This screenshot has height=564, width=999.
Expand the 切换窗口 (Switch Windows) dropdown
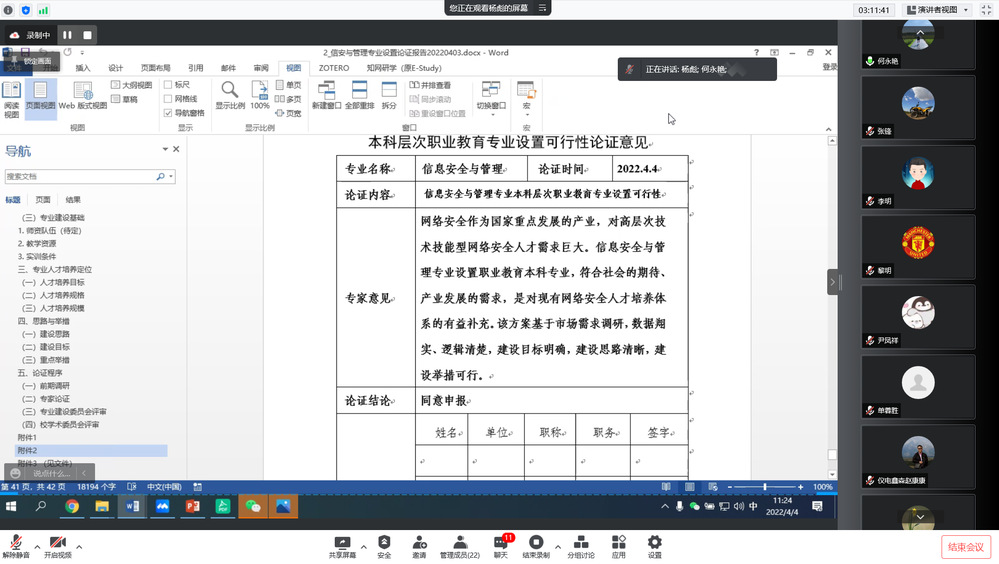point(490,105)
